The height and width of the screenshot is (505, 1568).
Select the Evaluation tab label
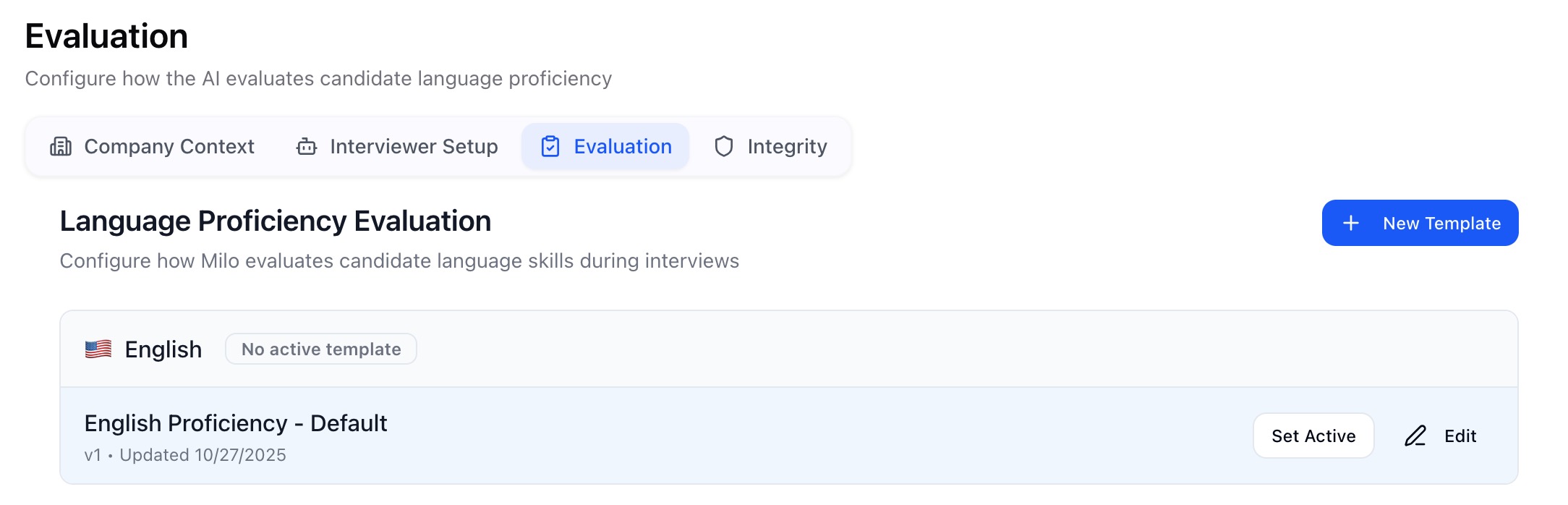(x=623, y=146)
